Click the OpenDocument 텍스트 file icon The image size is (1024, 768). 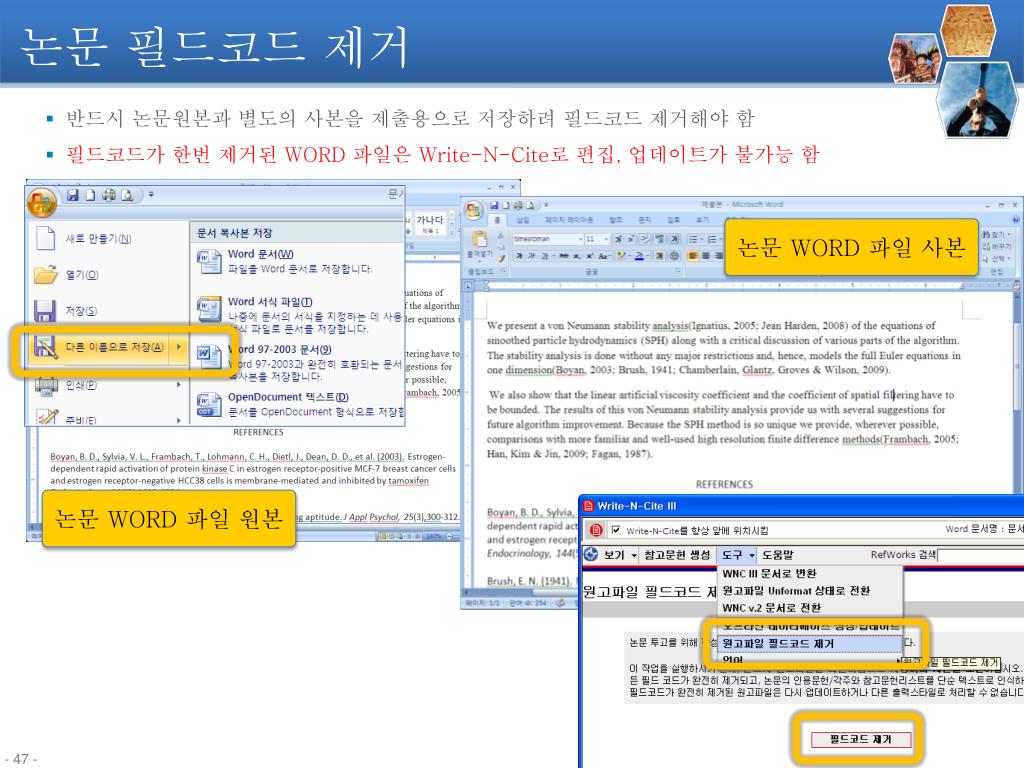click(209, 404)
